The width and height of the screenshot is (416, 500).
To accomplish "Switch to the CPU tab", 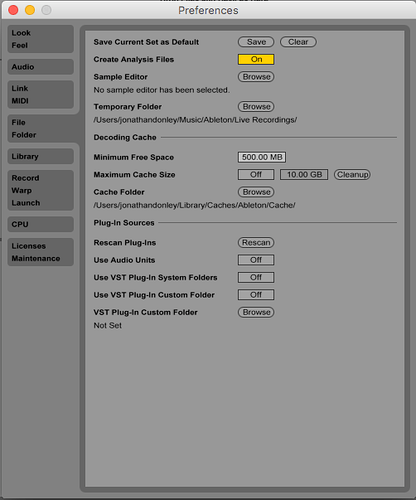I will click(x=40, y=224).
